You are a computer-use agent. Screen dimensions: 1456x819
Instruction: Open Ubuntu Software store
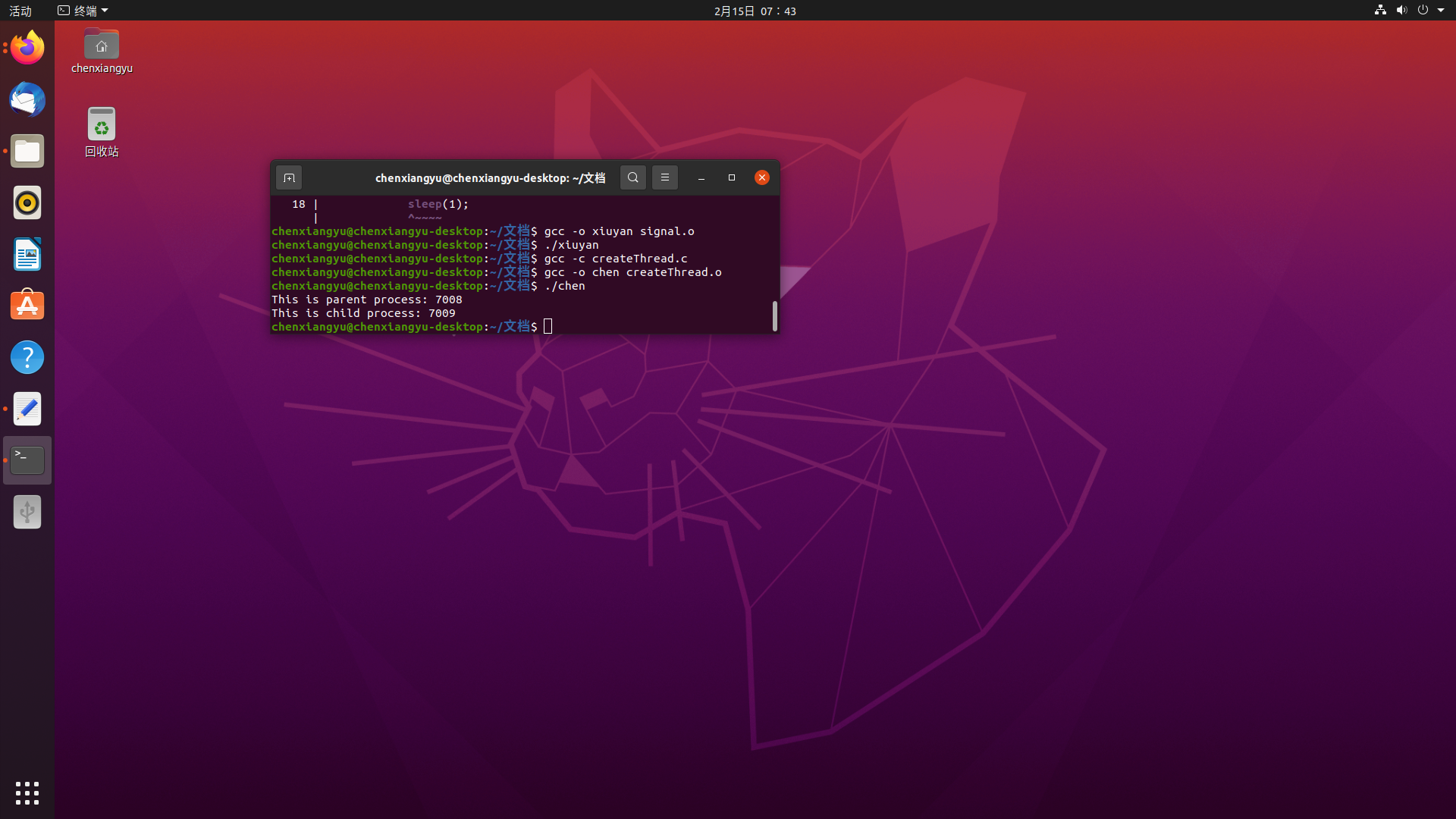click(27, 306)
